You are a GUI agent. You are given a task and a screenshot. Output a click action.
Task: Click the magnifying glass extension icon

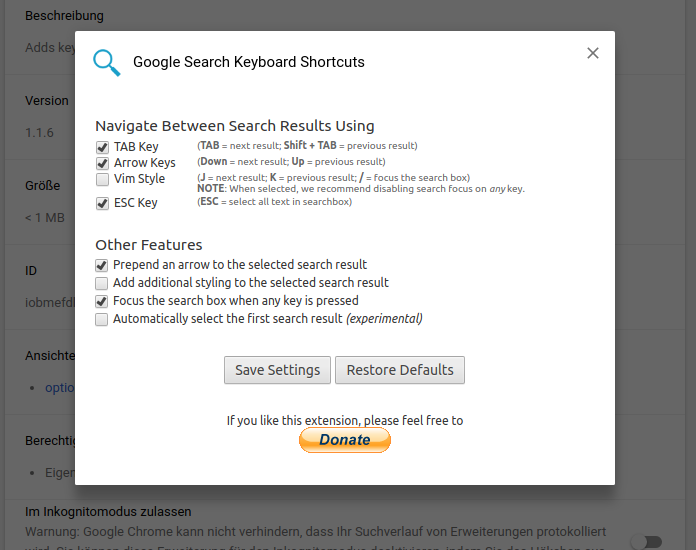coord(106,63)
